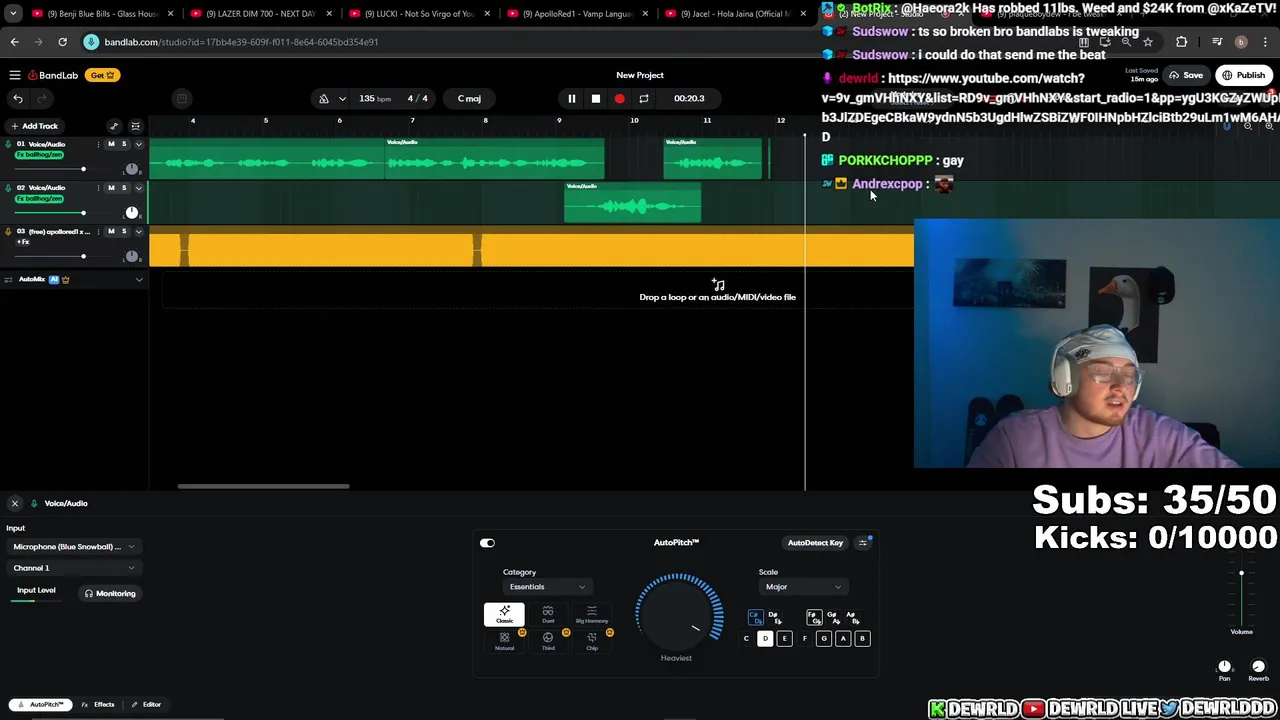
Task: Pause playback
Action: click(572, 98)
